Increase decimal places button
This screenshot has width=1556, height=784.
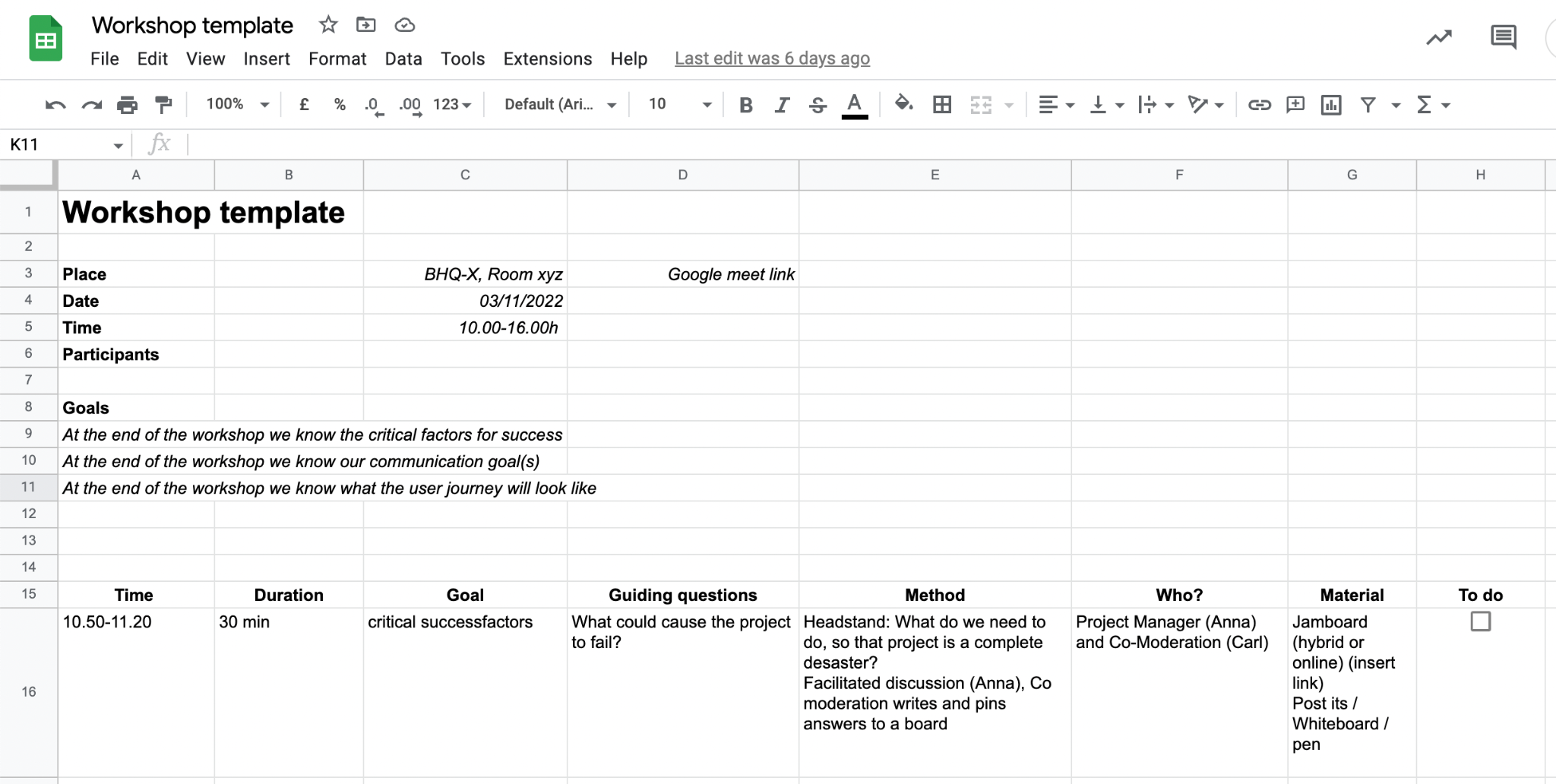coord(410,105)
